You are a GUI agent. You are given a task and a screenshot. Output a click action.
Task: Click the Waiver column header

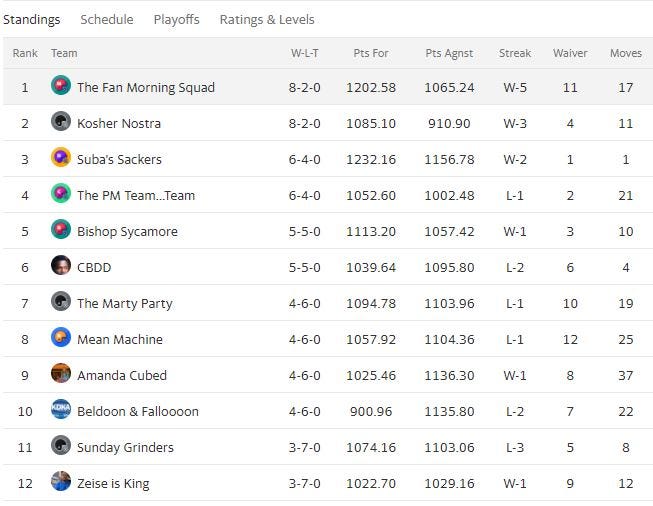(570, 53)
